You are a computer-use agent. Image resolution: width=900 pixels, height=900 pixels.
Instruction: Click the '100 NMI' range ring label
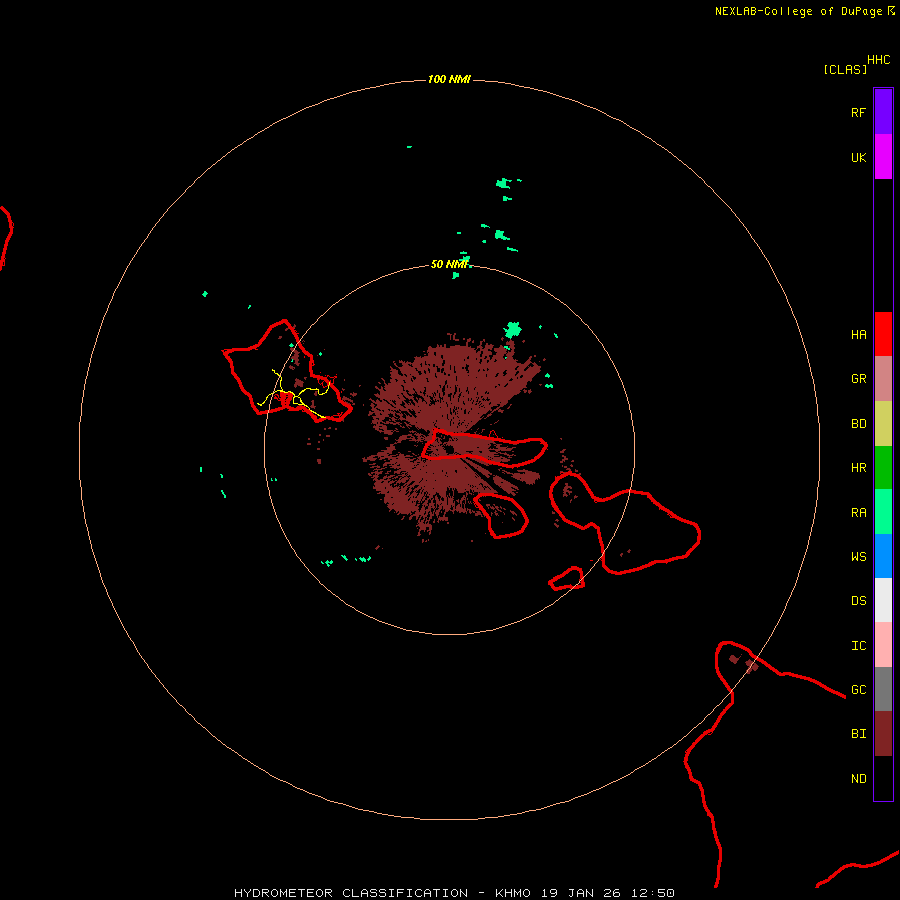point(449,79)
